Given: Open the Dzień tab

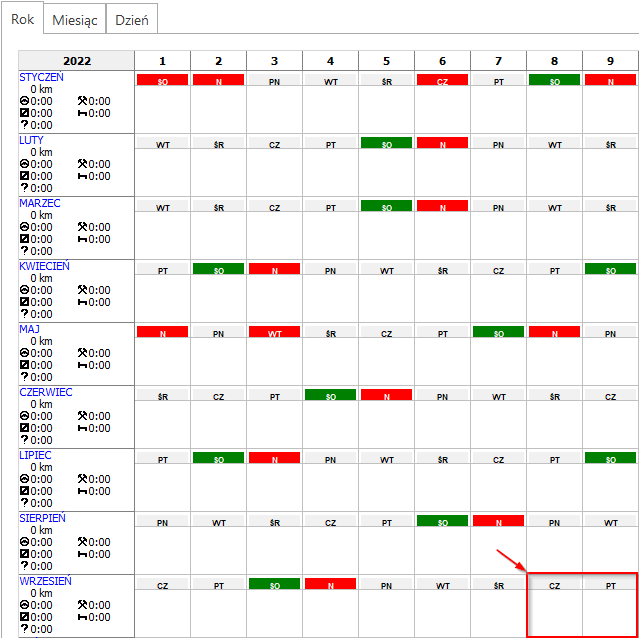Looking at the screenshot, I should pyautogui.click(x=131, y=19).
